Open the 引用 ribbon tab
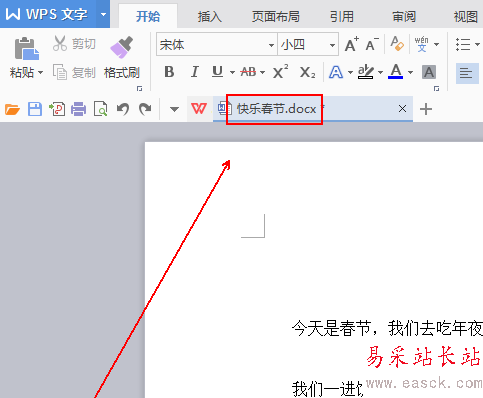483x398 pixels. (x=342, y=16)
